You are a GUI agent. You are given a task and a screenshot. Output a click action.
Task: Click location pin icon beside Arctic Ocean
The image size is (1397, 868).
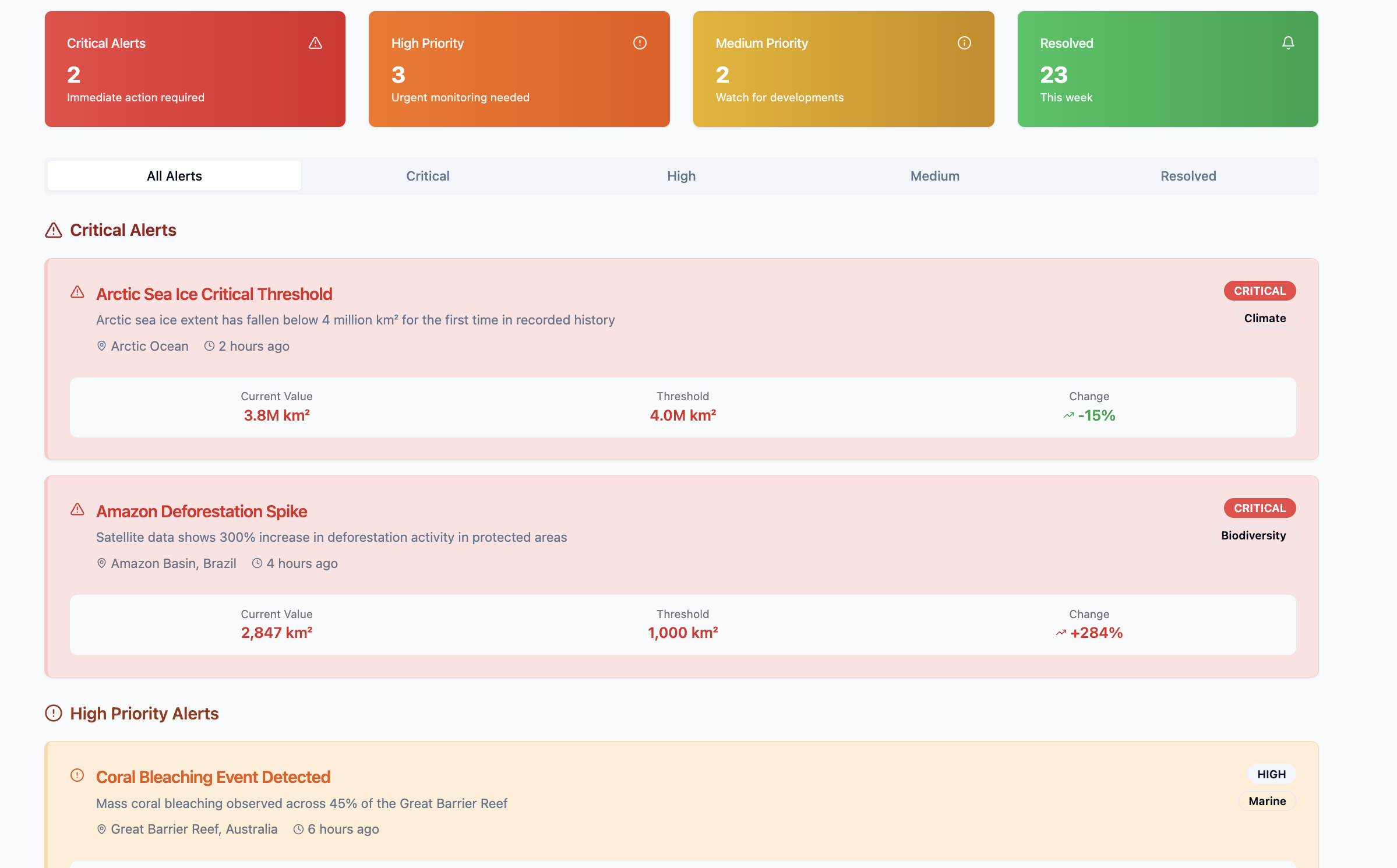pyautogui.click(x=101, y=346)
